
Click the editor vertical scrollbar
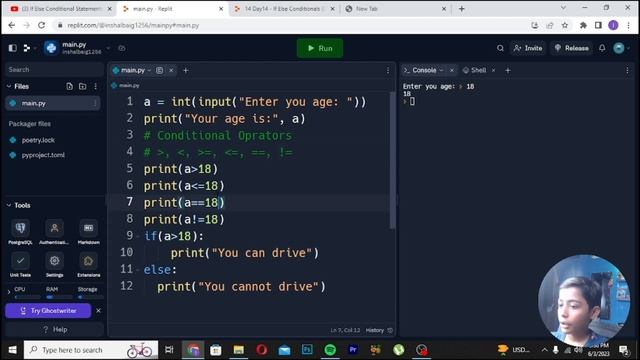(393, 161)
